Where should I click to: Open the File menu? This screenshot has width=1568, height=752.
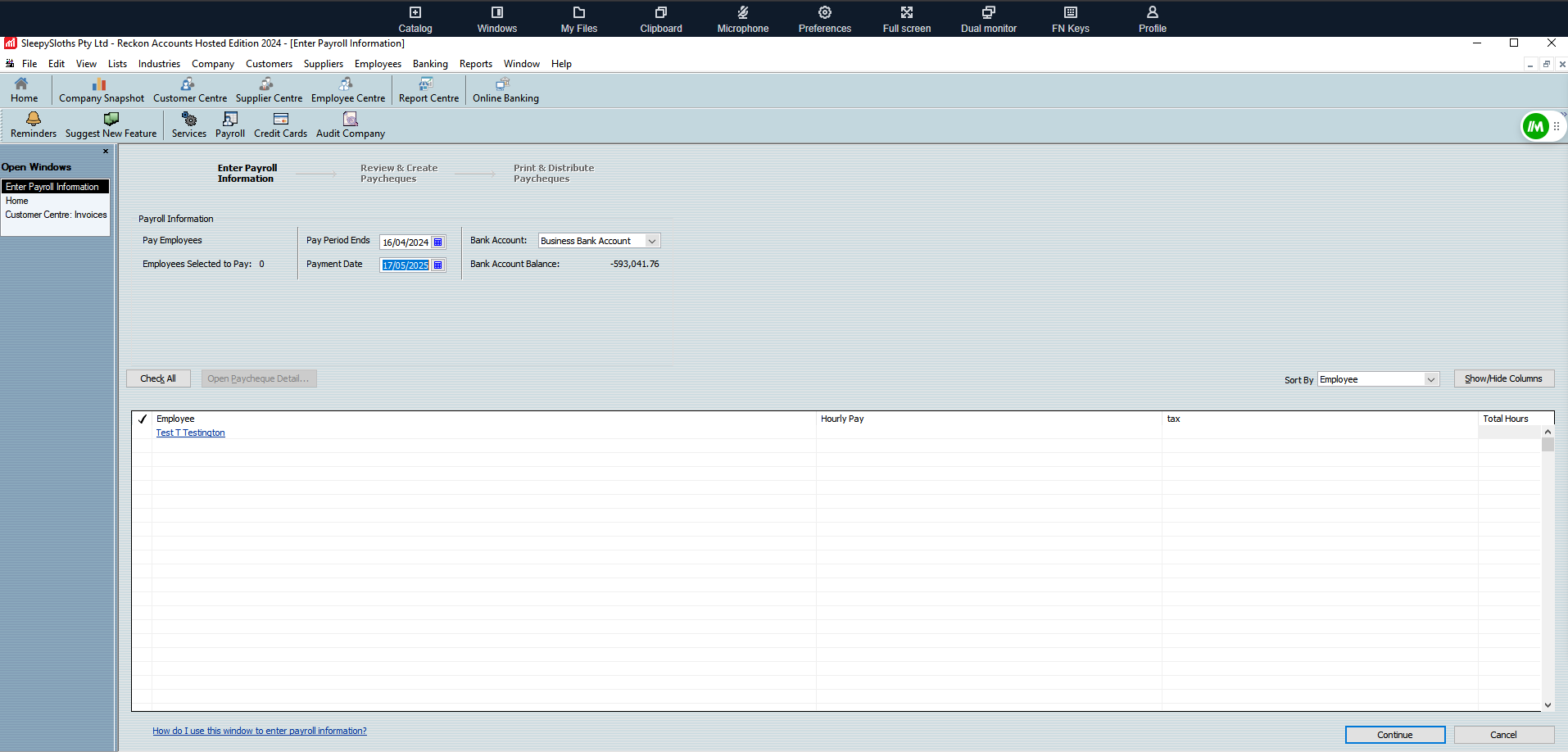click(x=29, y=64)
